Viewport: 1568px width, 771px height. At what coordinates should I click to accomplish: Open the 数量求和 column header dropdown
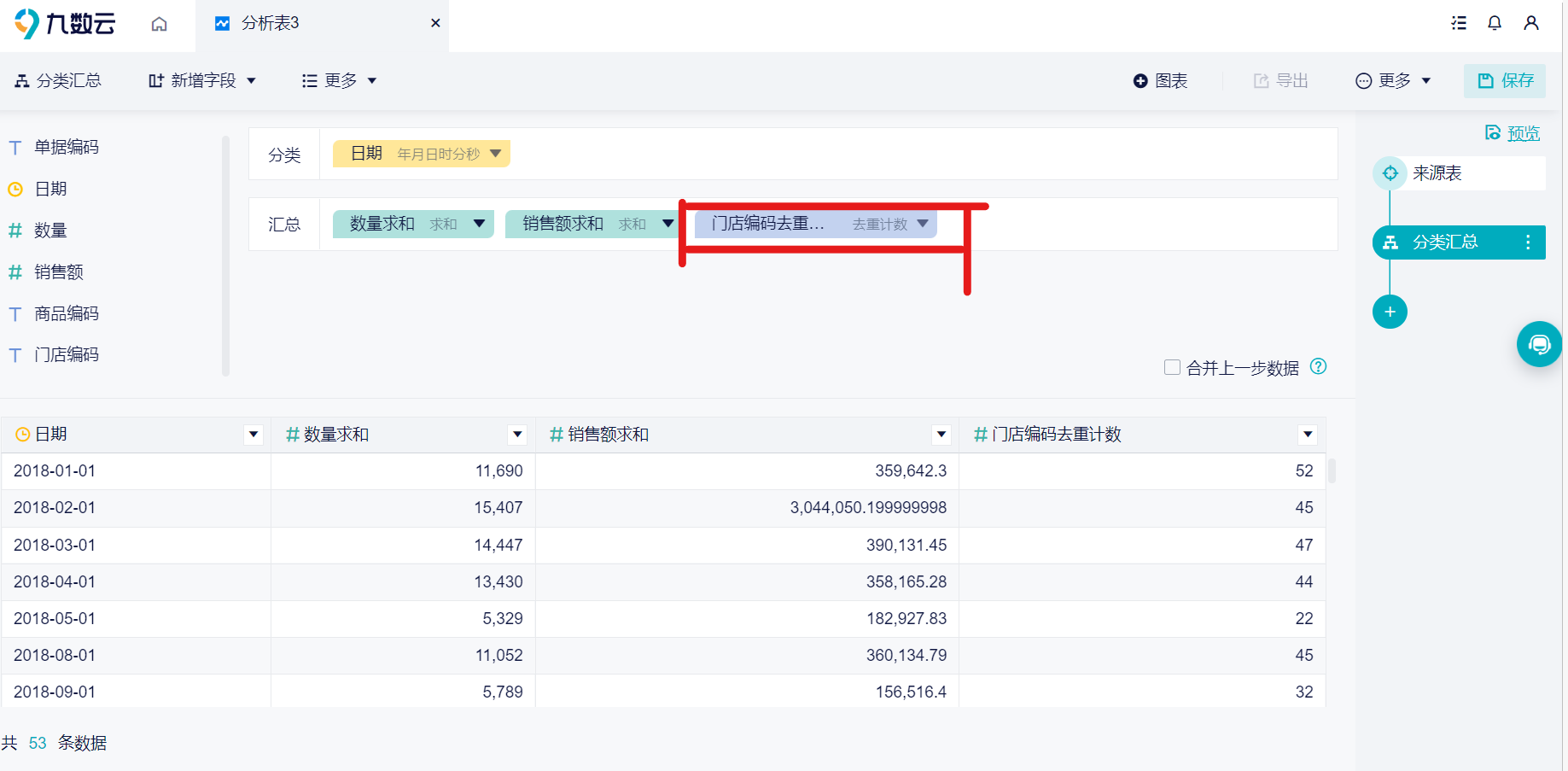pos(517,435)
